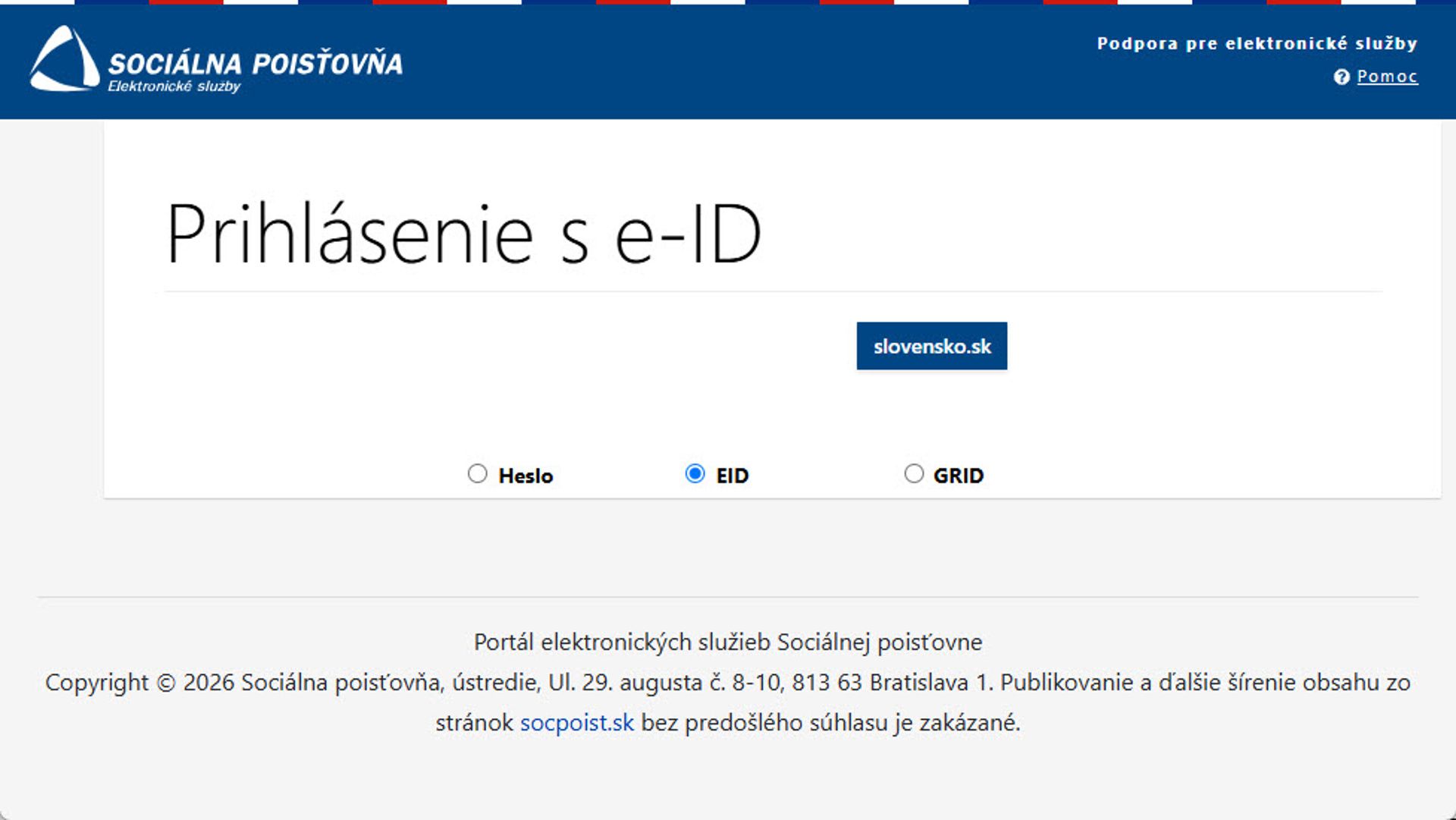
Task: Select the EID radio button
Action: (695, 474)
